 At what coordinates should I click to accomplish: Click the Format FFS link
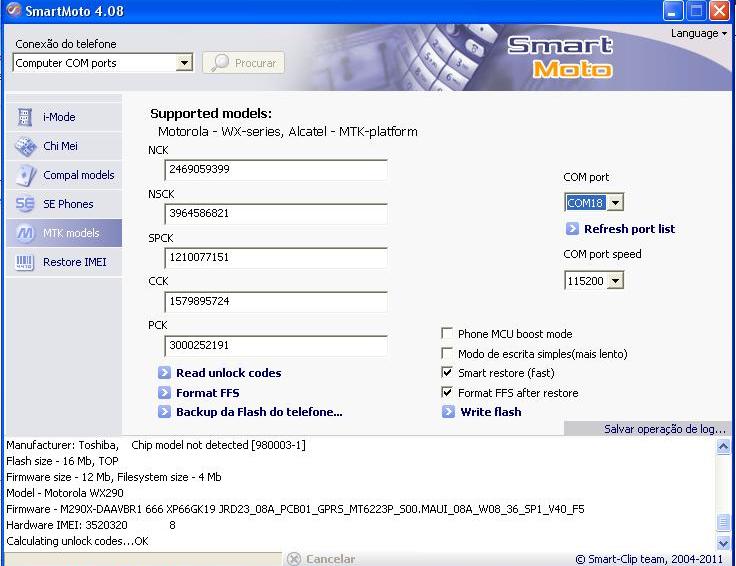[207, 393]
